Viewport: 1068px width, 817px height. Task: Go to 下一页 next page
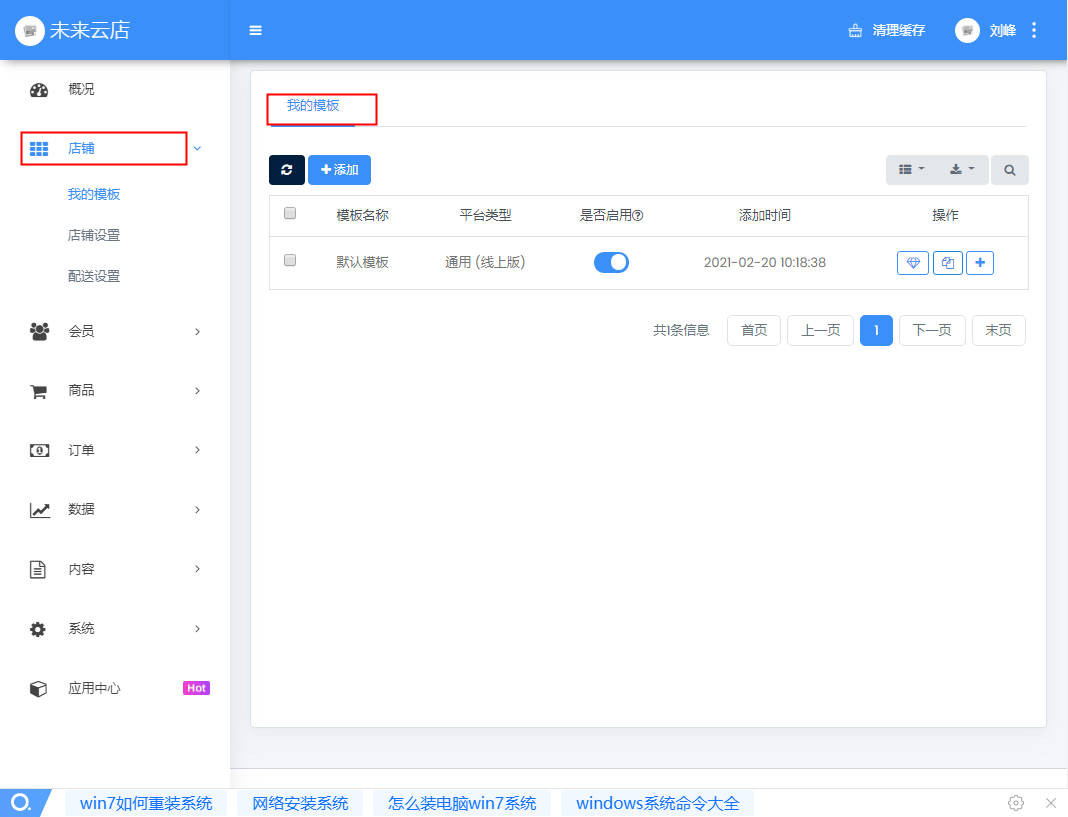pos(932,330)
